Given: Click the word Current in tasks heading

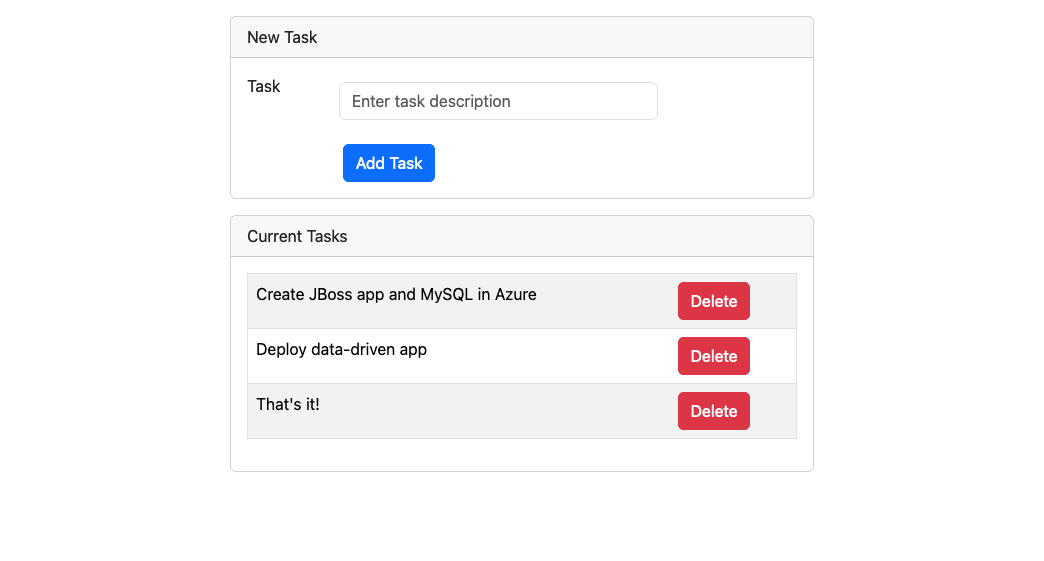Looking at the screenshot, I should [275, 237].
